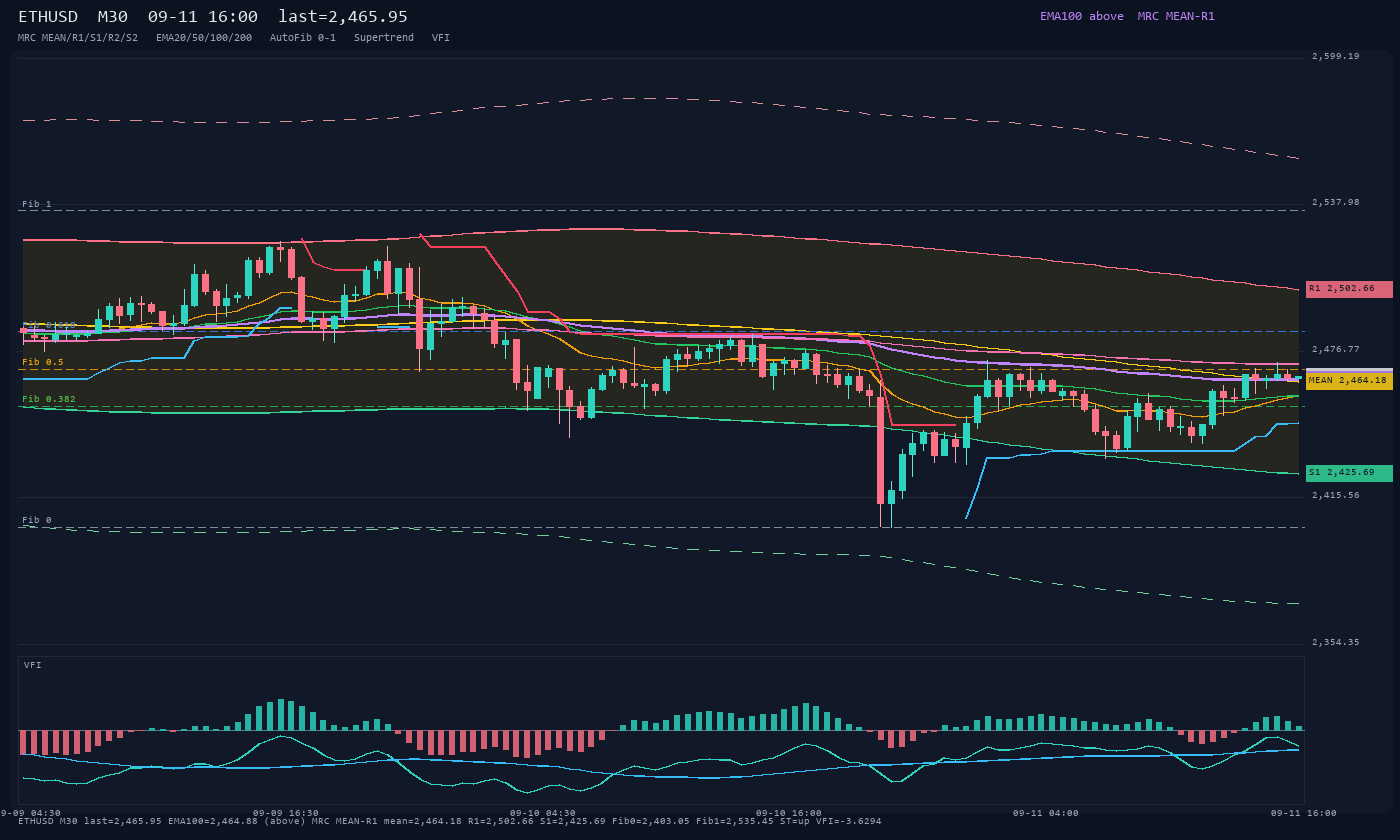Screen dimensions: 1400x840
Task: Click the yellow MEAN 2,464.18 price tag
Action: tap(1349, 381)
